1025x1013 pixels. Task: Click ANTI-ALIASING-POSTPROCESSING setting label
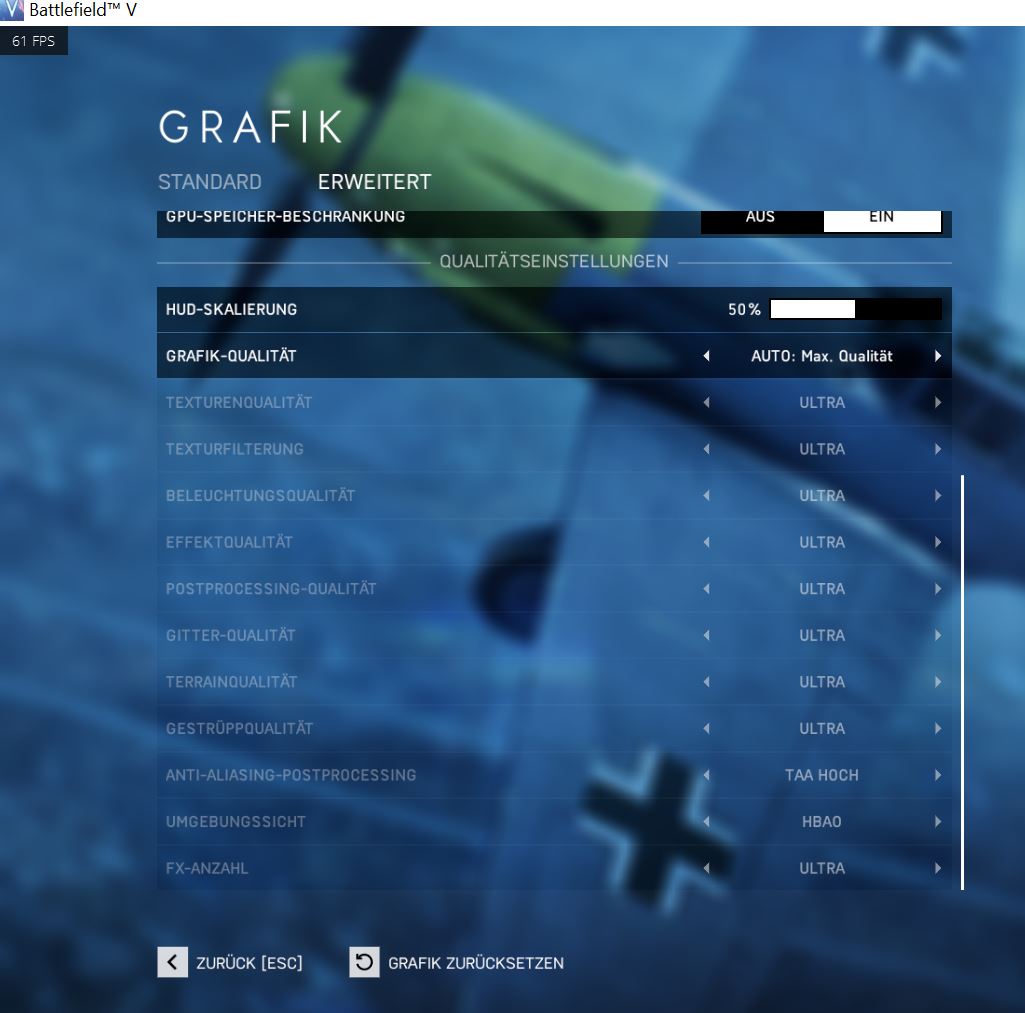point(291,775)
